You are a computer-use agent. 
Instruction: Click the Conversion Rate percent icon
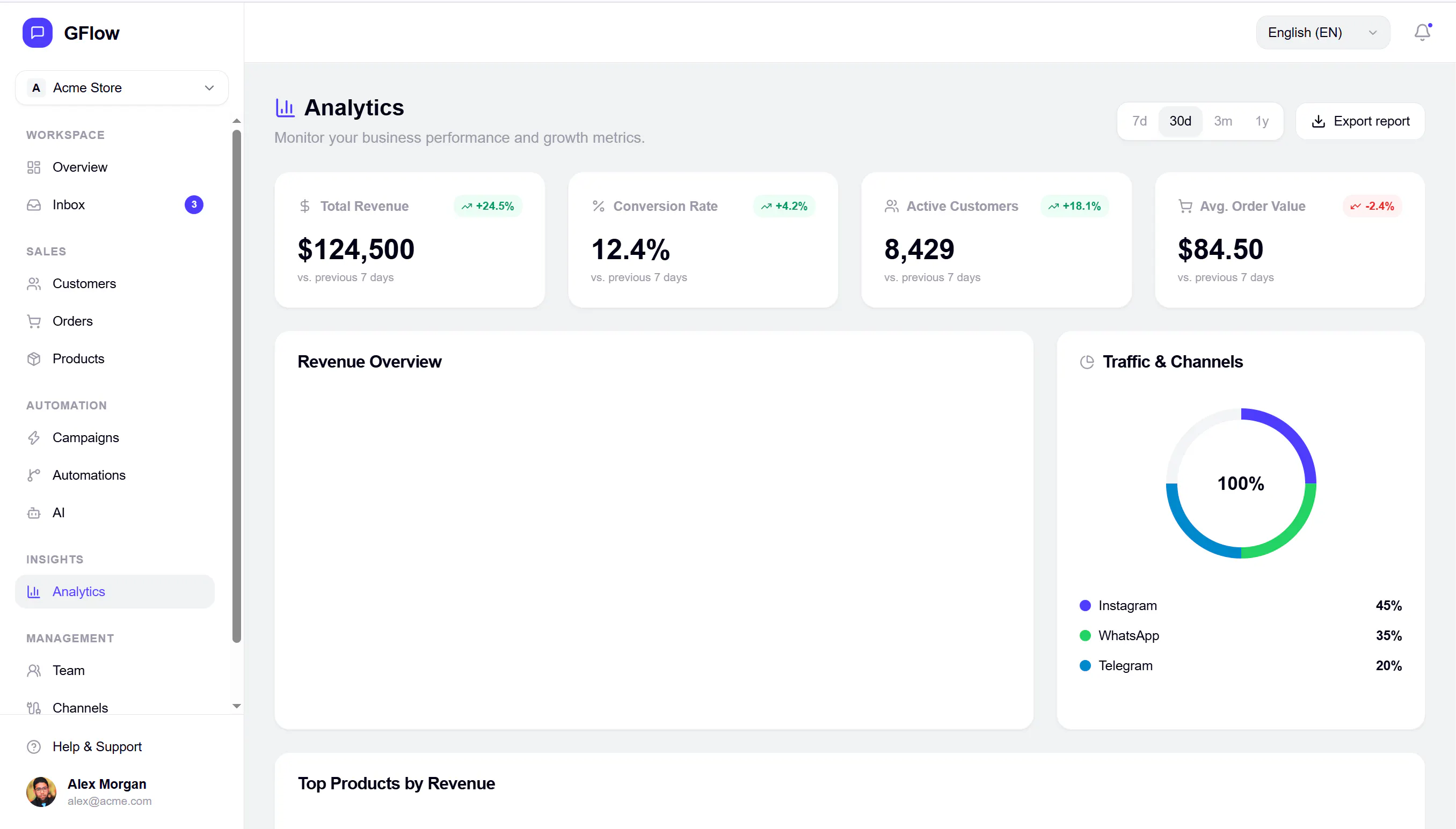(x=598, y=206)
